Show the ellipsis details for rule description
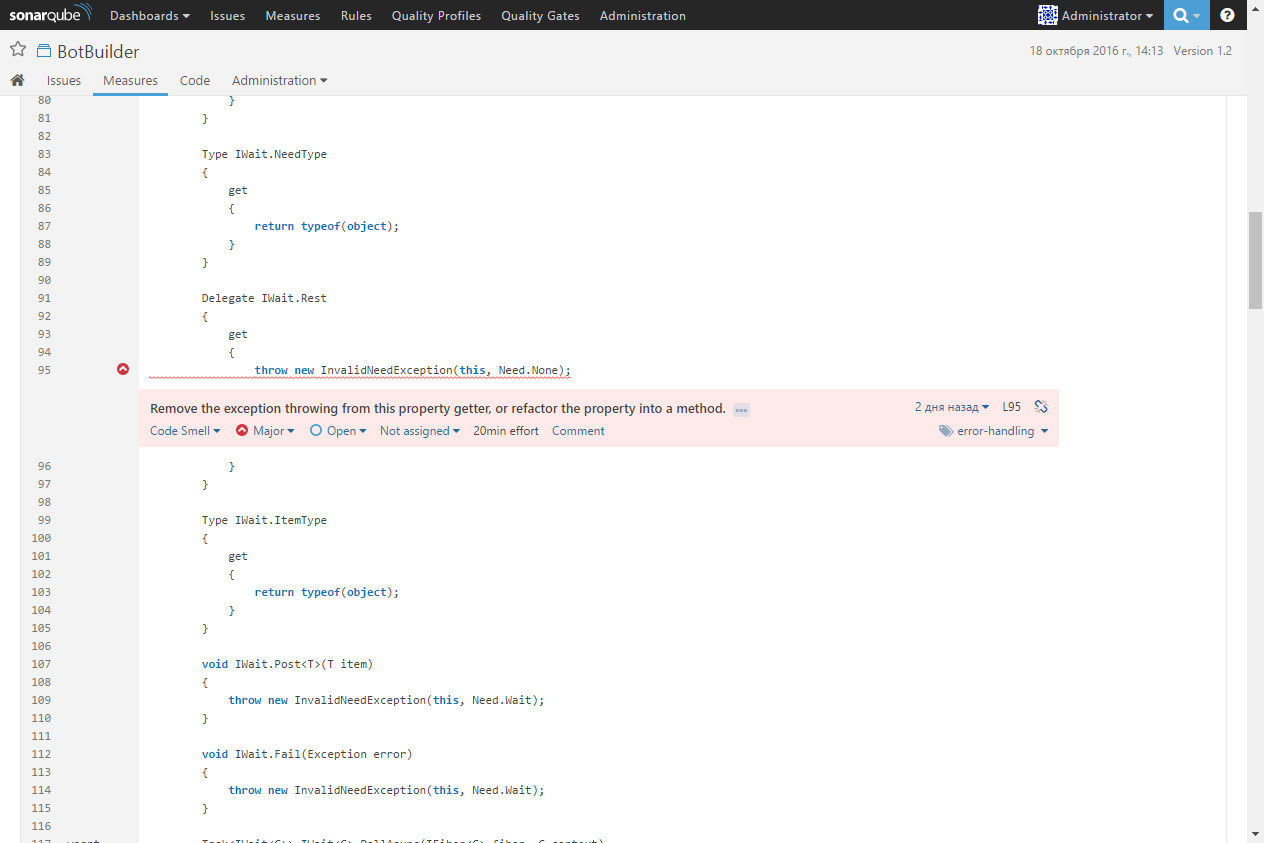 pyautogui.click(x=741, y=409)
